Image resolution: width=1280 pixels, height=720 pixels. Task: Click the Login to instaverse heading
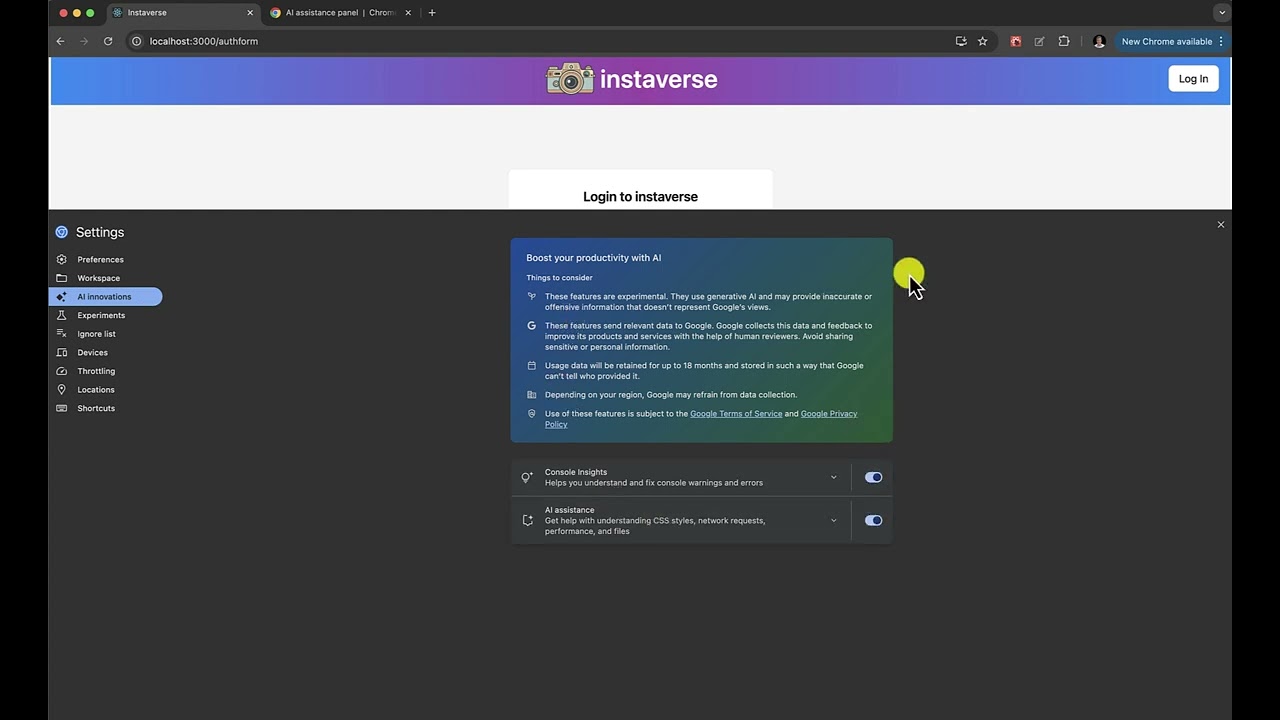pyautogui.click(x=640, y=197)
